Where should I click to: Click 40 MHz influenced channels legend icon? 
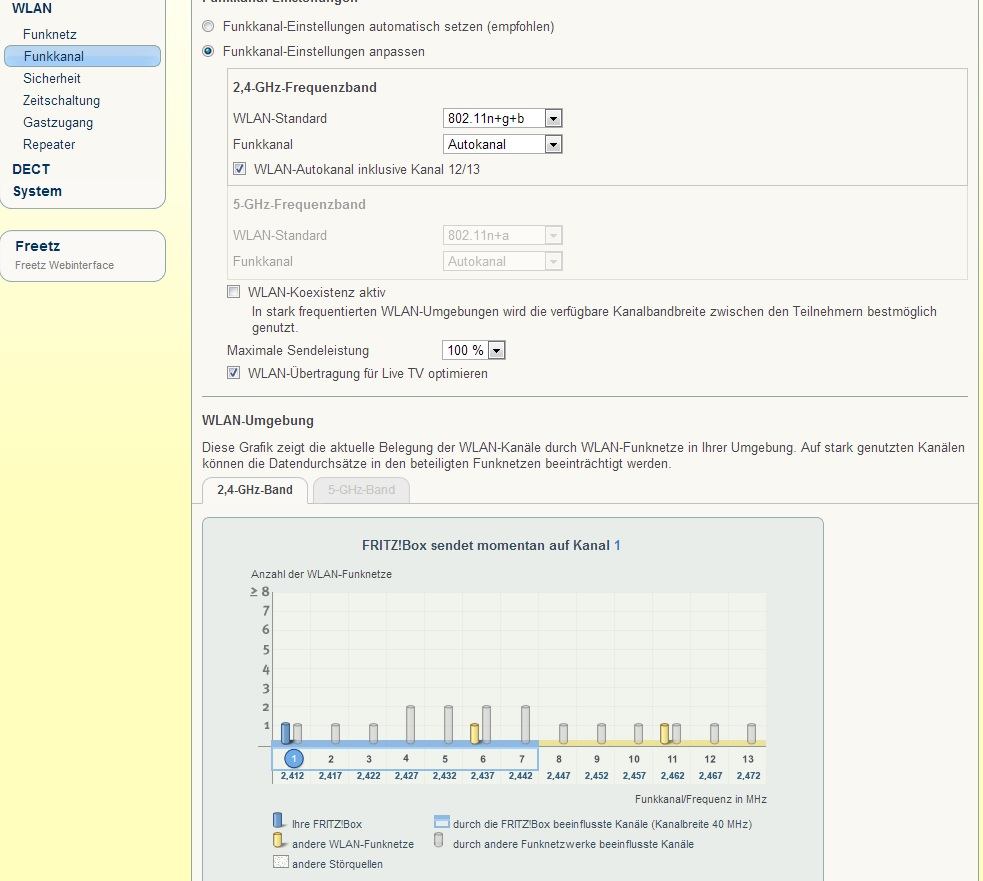coord(442,821)
